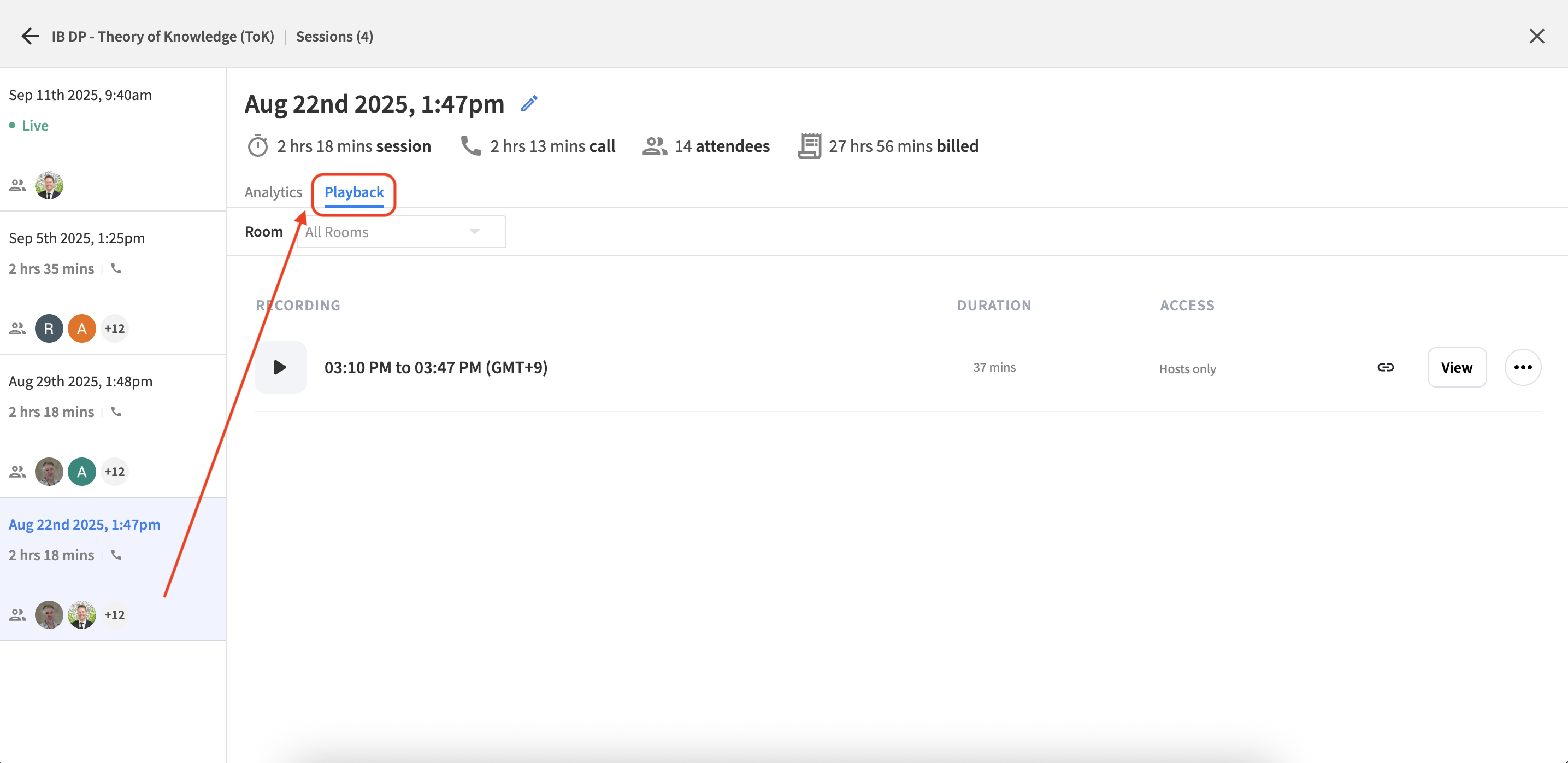Click the attendees icon showing 14 attendees

(654, 145)
